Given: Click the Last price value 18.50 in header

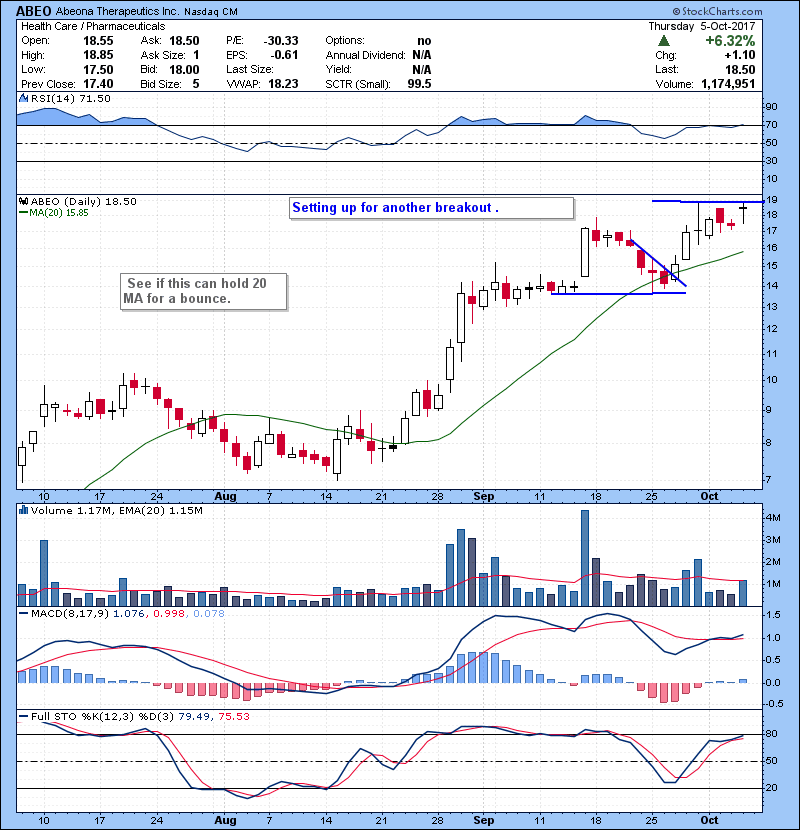Looking at the screenshot, I should [740, 69].
